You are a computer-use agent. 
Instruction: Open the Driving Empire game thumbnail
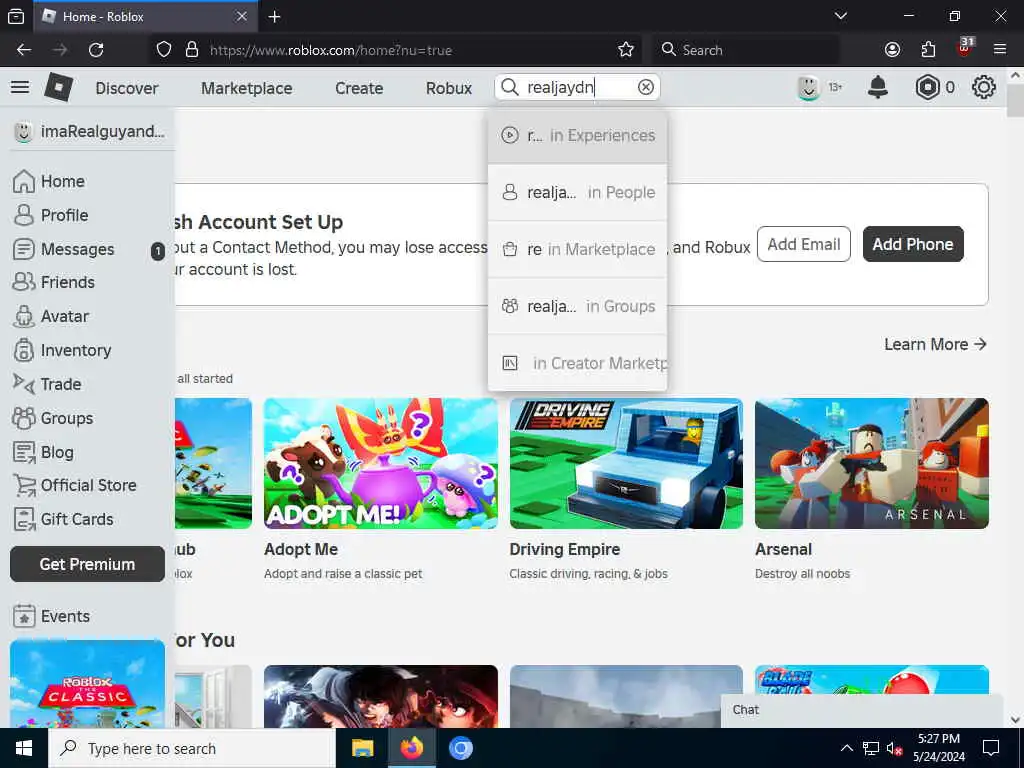pos(626,463)
